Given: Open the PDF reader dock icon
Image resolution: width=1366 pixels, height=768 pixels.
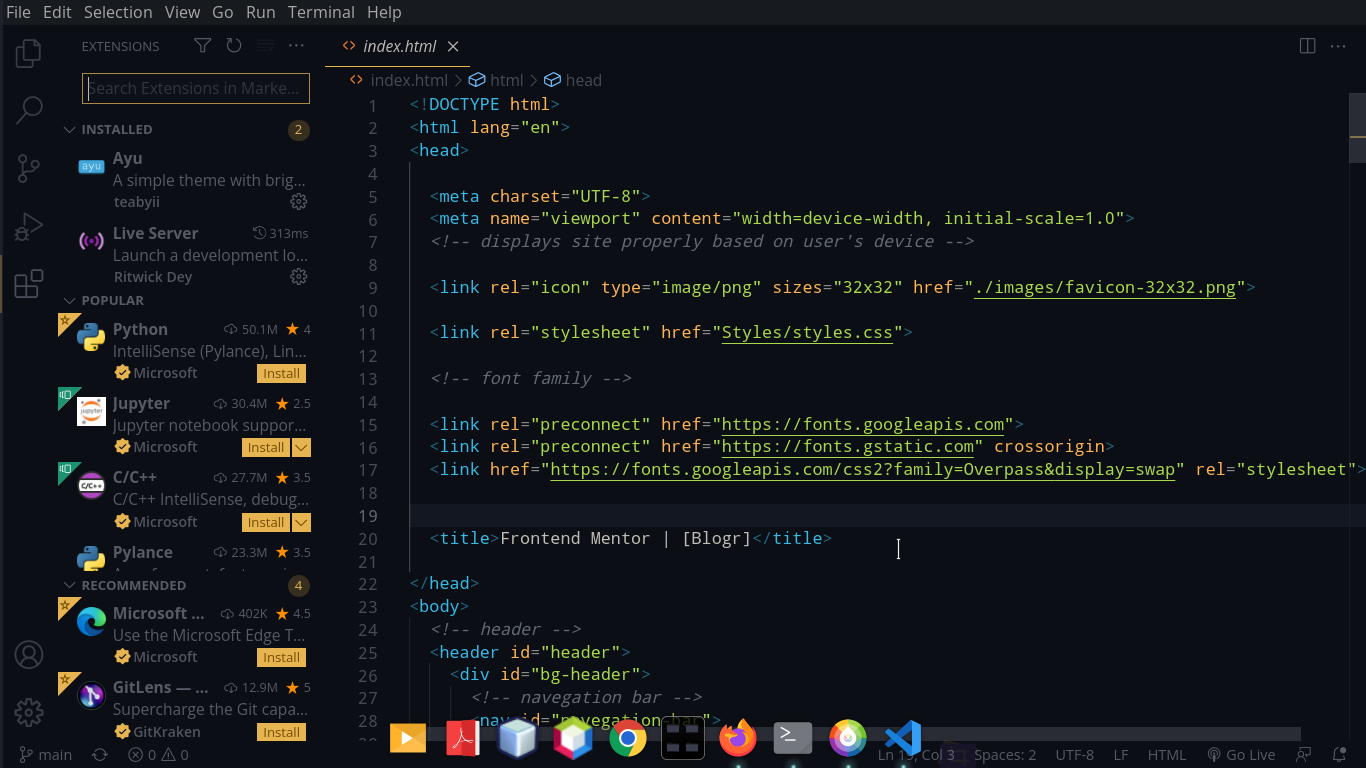Looking at the screenshot, I should (x=462, y=739).
